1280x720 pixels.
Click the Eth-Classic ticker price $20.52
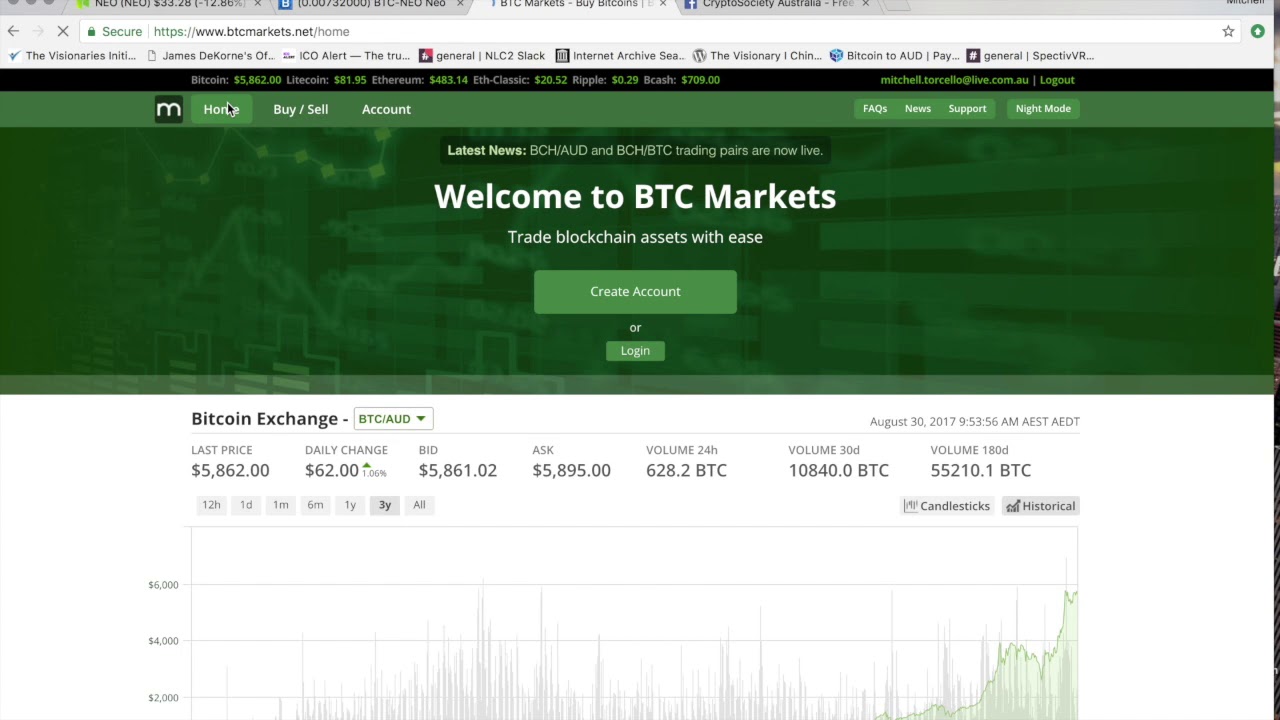(550, 80)
